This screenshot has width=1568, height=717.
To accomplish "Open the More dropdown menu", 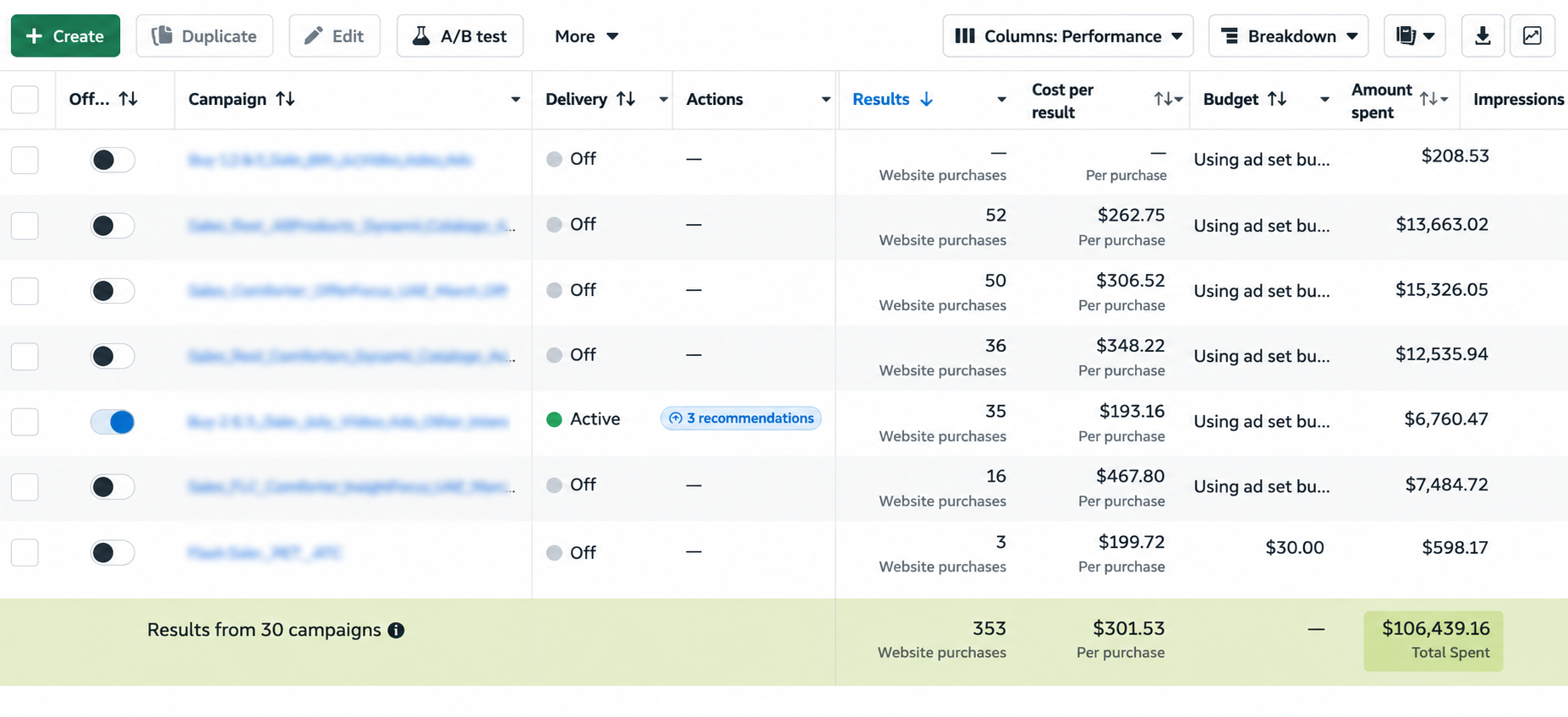I will [x=586, y=36].
